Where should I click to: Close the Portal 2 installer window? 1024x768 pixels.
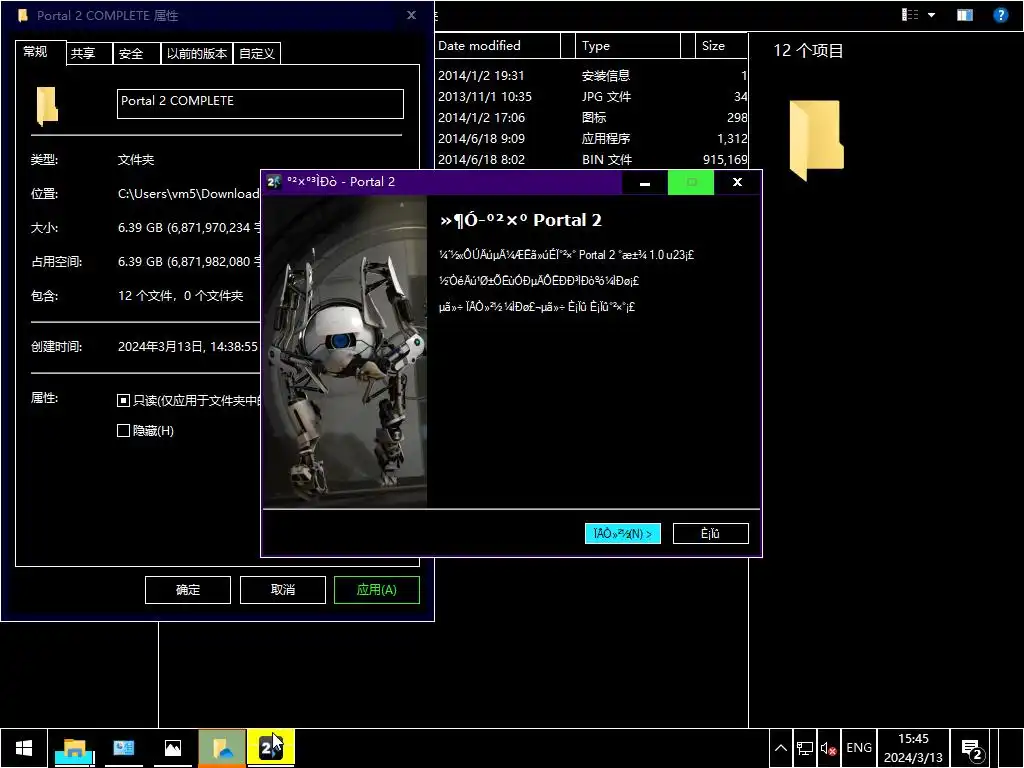[737, 183]
